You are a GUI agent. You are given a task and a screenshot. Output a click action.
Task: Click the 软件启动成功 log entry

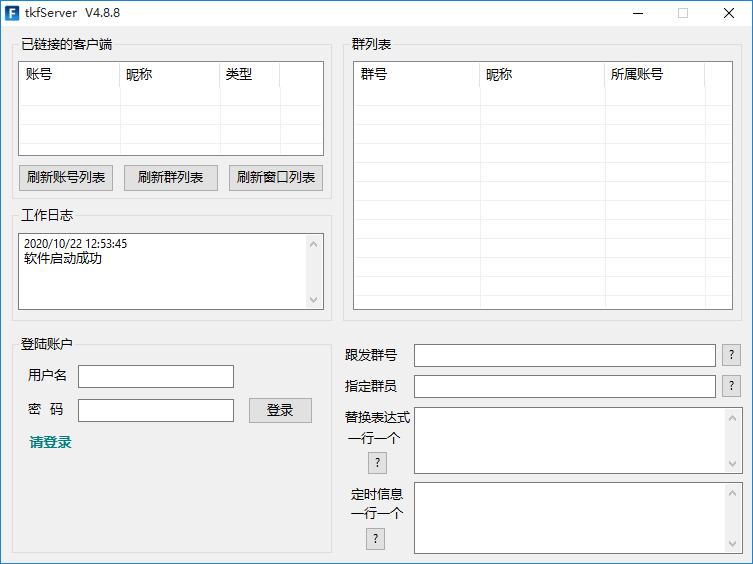pos(63,258)
